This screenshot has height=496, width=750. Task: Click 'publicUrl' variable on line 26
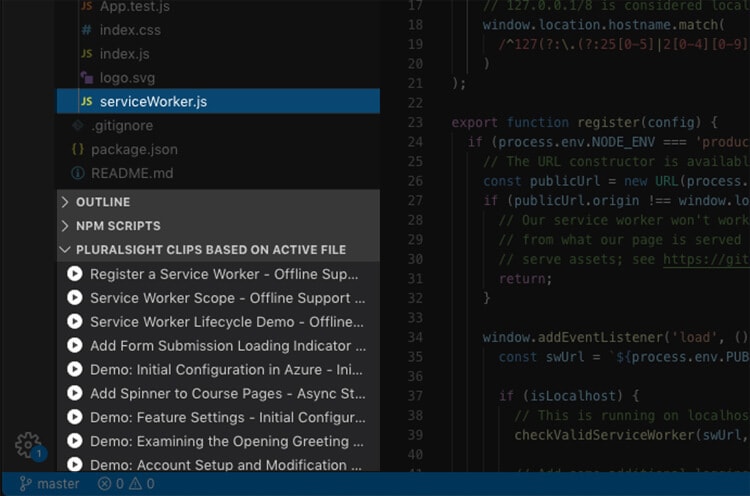[565, 181]
